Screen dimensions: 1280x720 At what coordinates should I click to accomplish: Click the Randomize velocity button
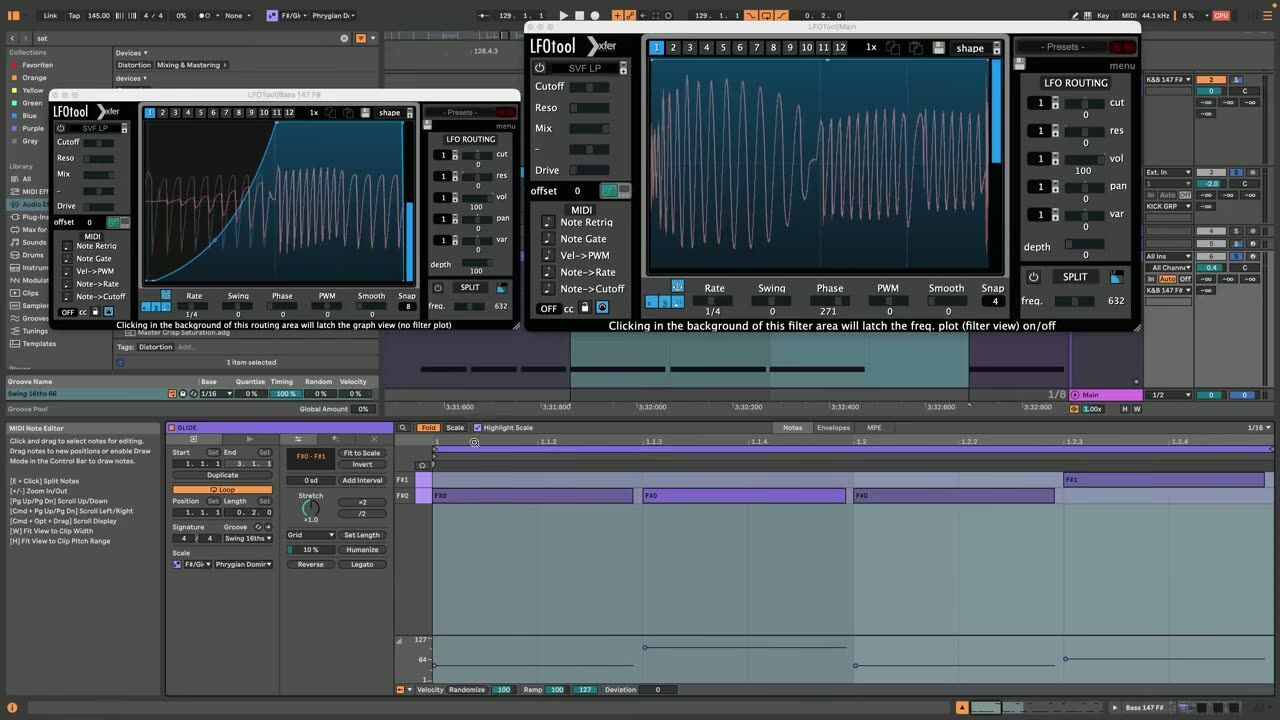pyautogui.click(x=467, y=689)
